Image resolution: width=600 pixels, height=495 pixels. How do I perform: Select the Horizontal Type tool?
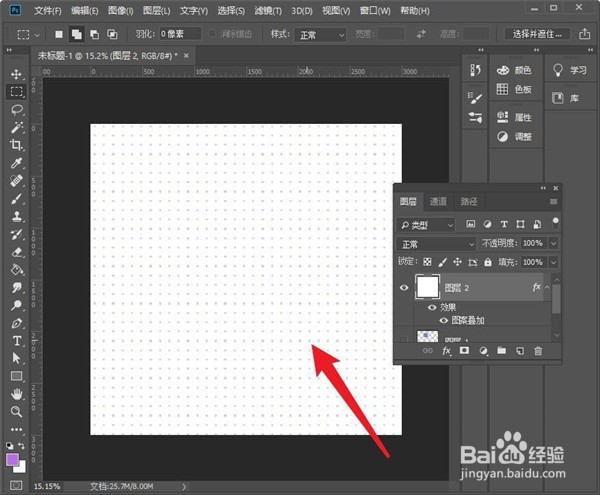click(16, 340)
